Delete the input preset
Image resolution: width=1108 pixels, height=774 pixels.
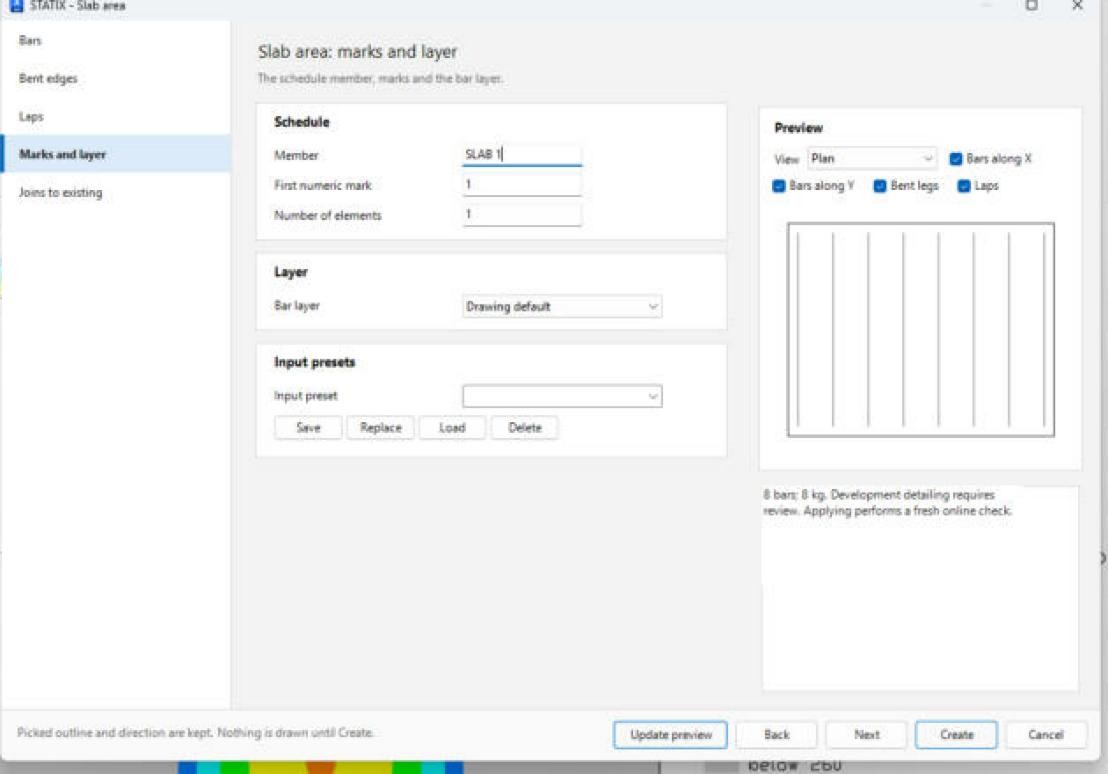coord(524,428)
